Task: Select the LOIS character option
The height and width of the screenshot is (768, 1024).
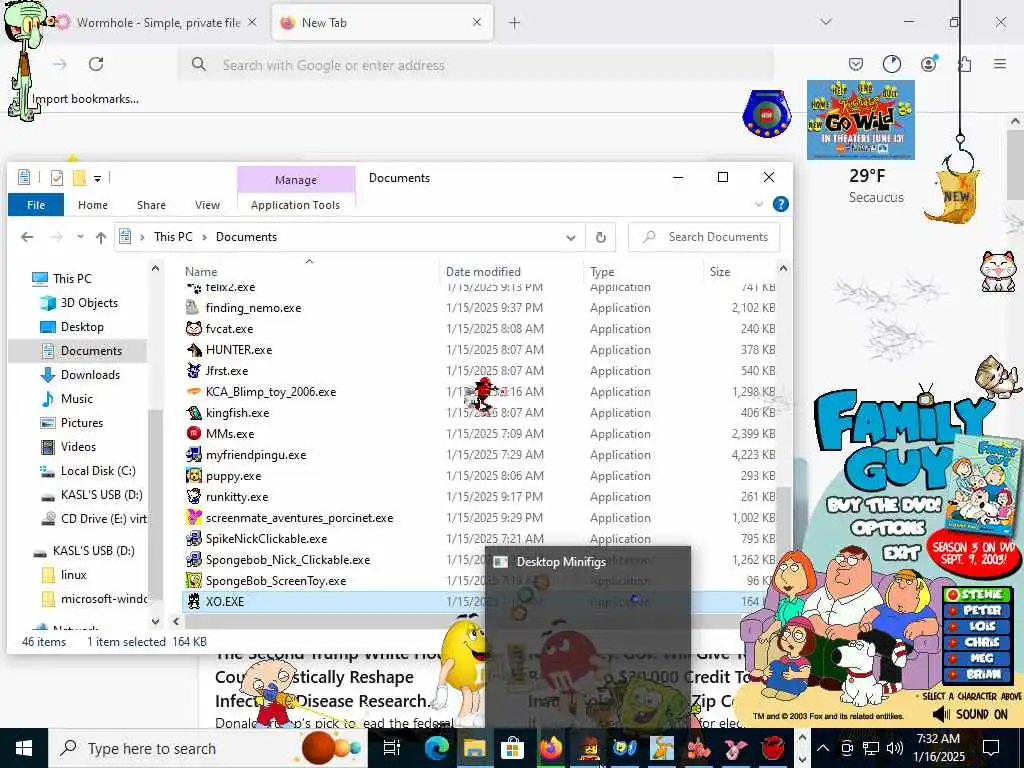Action: (976, 626)
